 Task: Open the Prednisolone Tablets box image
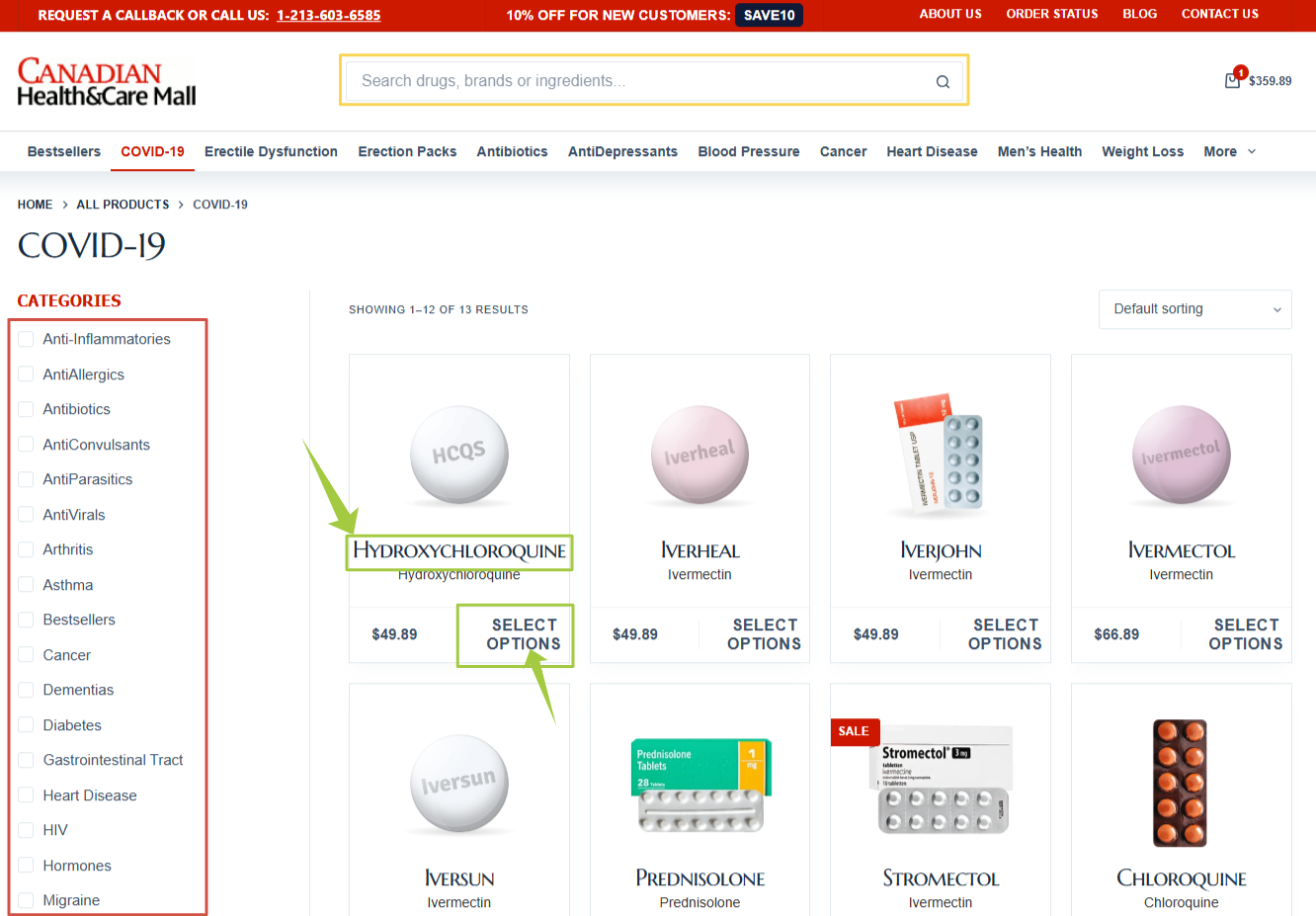point(699,786)
